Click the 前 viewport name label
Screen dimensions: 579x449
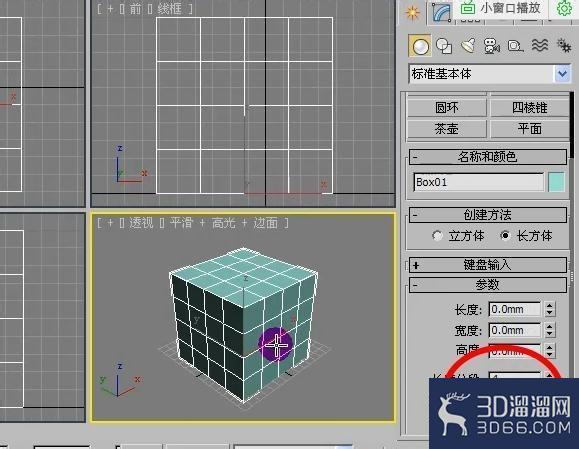click(x=135, y=9)
